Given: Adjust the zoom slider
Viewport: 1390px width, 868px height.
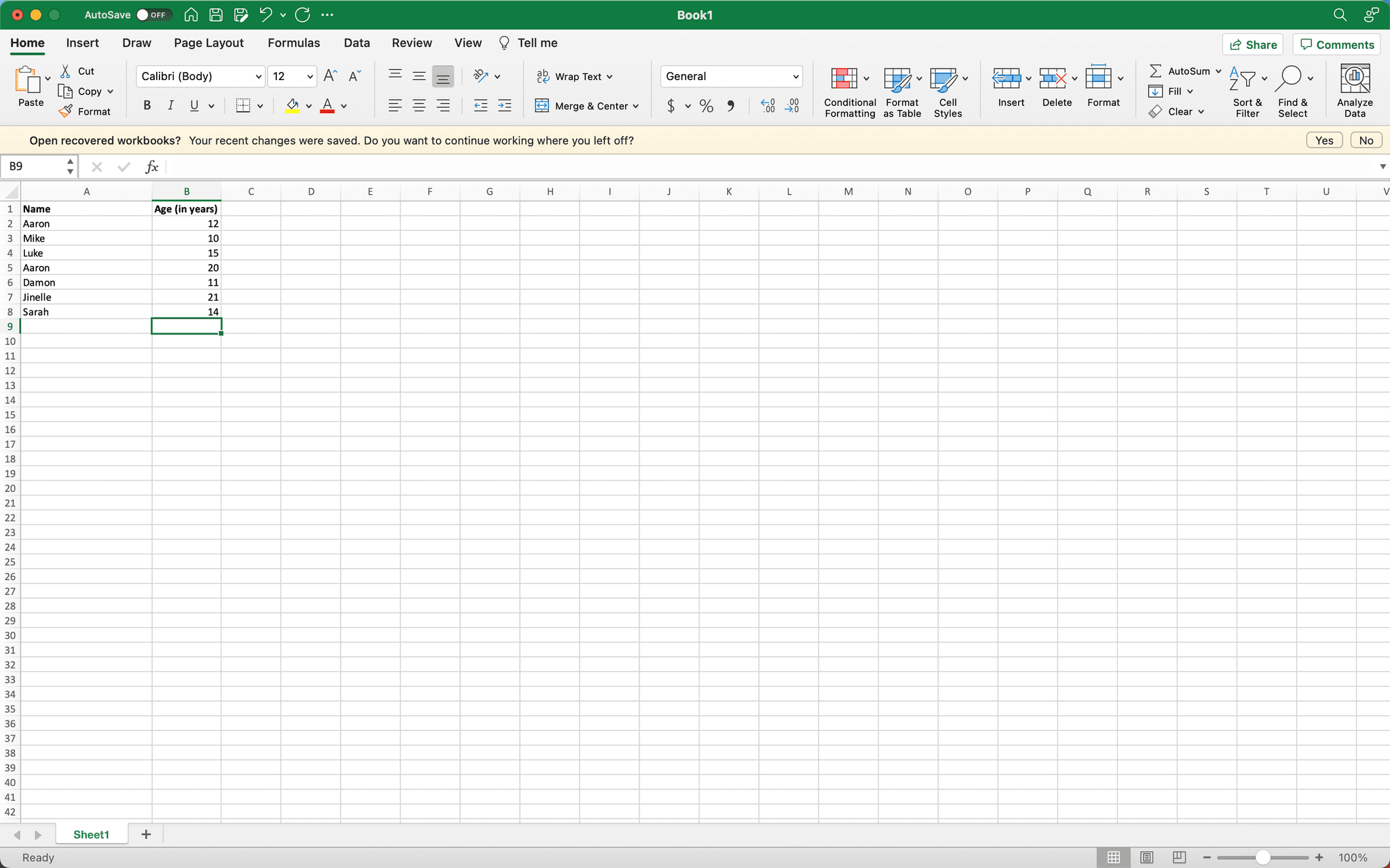Looking at the screenshot, I should point(1262,857).
